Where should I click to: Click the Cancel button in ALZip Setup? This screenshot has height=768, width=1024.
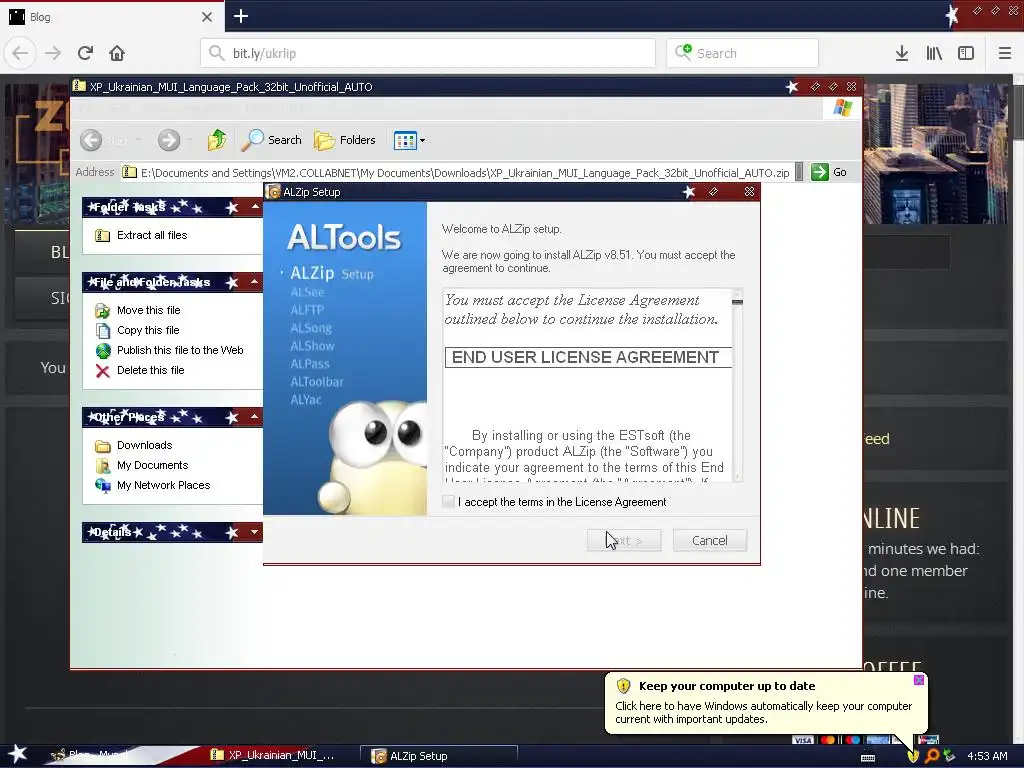(x=709, y=540)
